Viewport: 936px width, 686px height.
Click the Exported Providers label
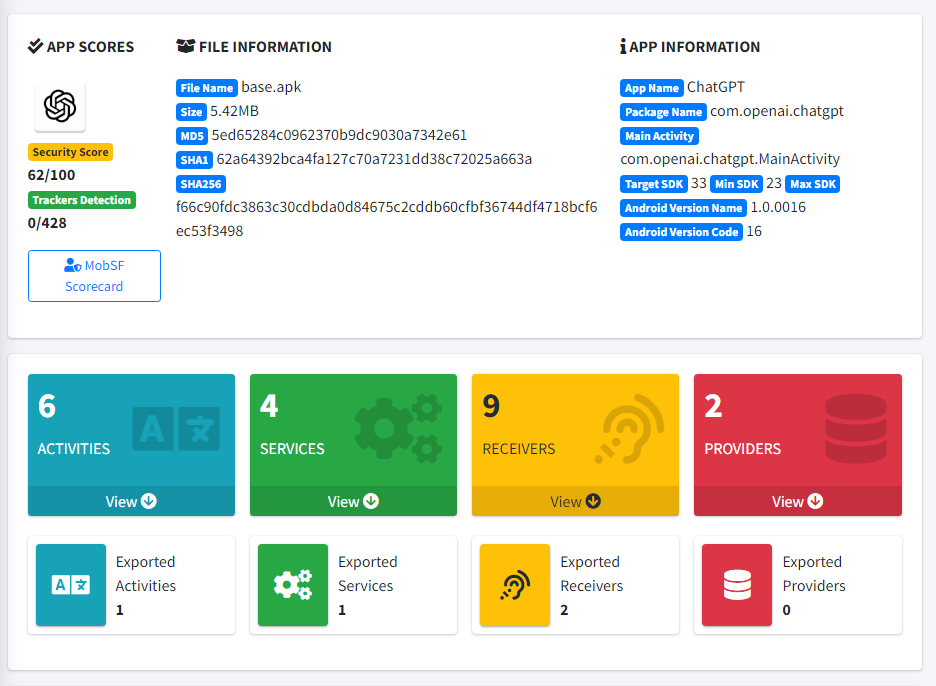coord(814,574)
